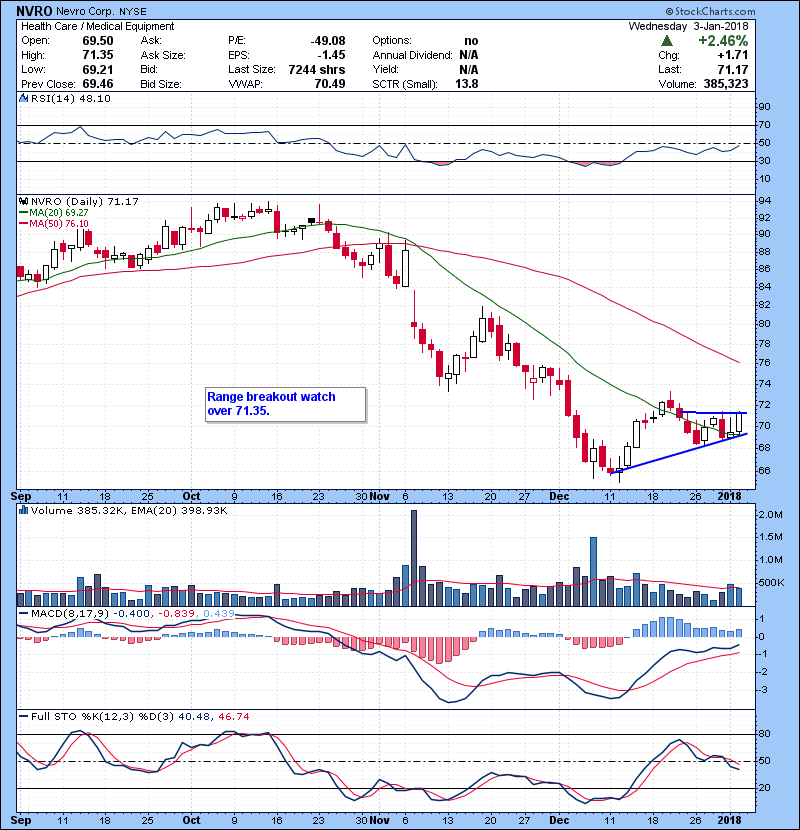The image size is (800, 830).
Task: Click the +2.46% percent change
Action: [x=723, y=41]
